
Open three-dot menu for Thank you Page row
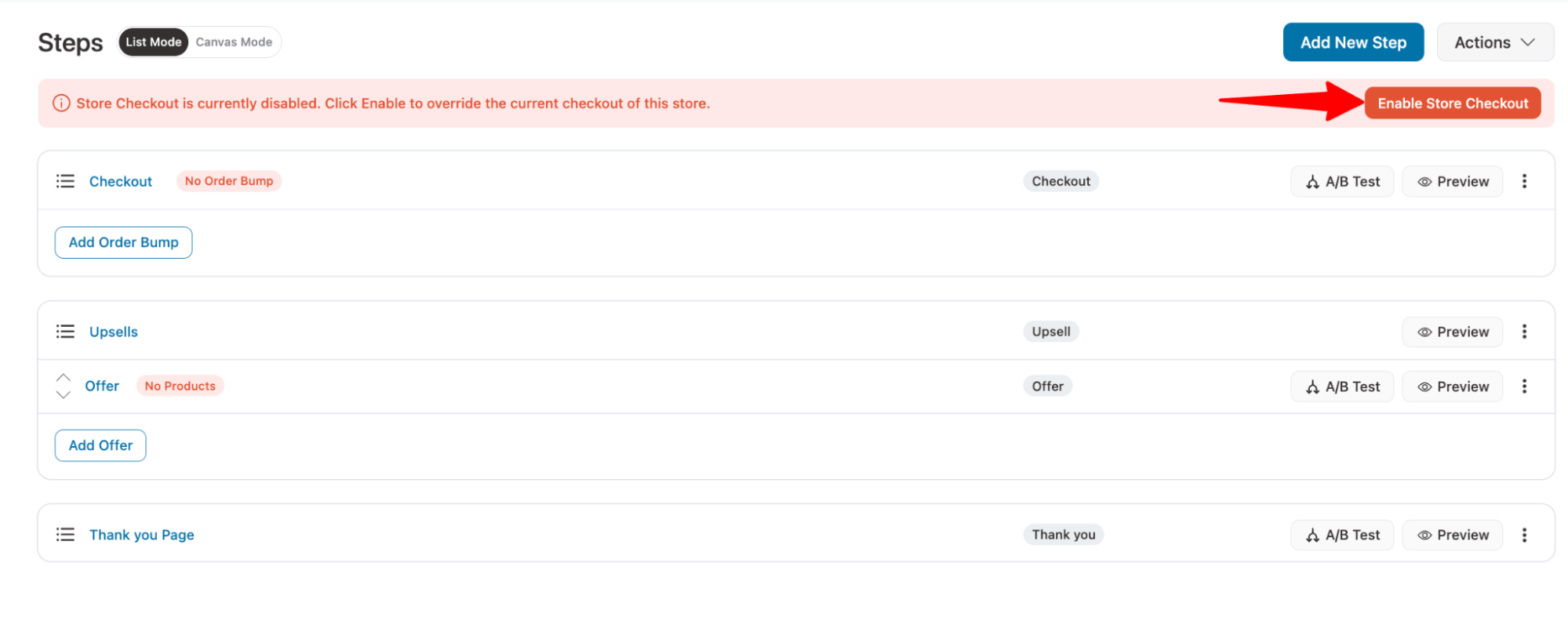click(x=1524, y=535)
